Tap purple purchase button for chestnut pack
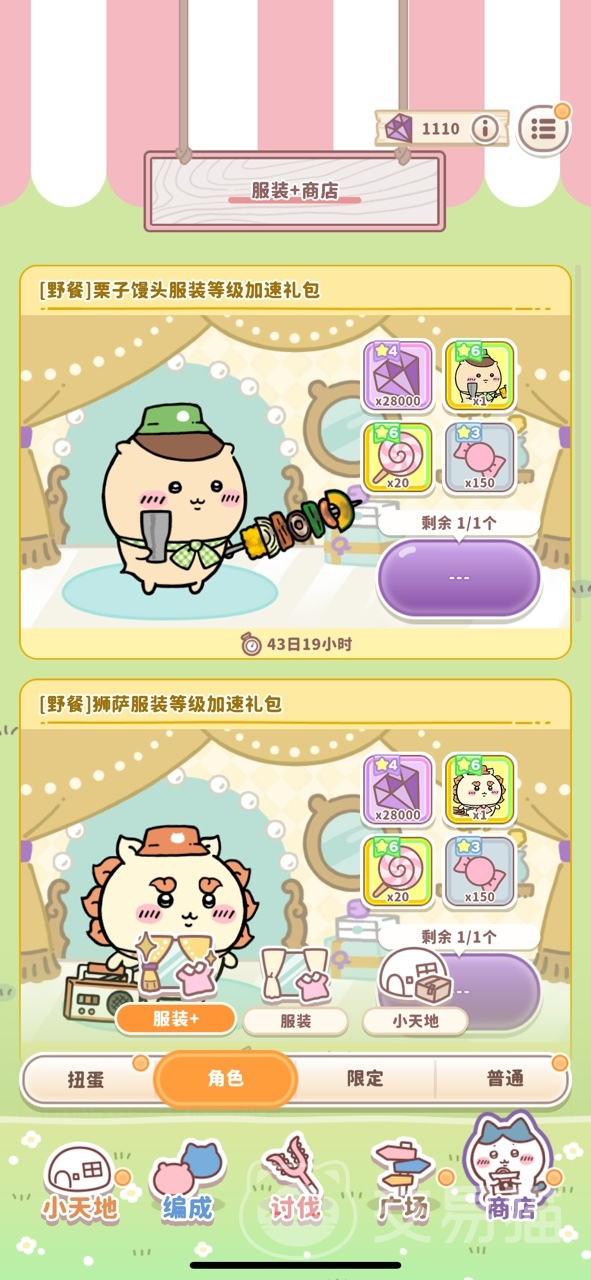This screenshot has width=591, height=1280. click(x=459, y=578)
